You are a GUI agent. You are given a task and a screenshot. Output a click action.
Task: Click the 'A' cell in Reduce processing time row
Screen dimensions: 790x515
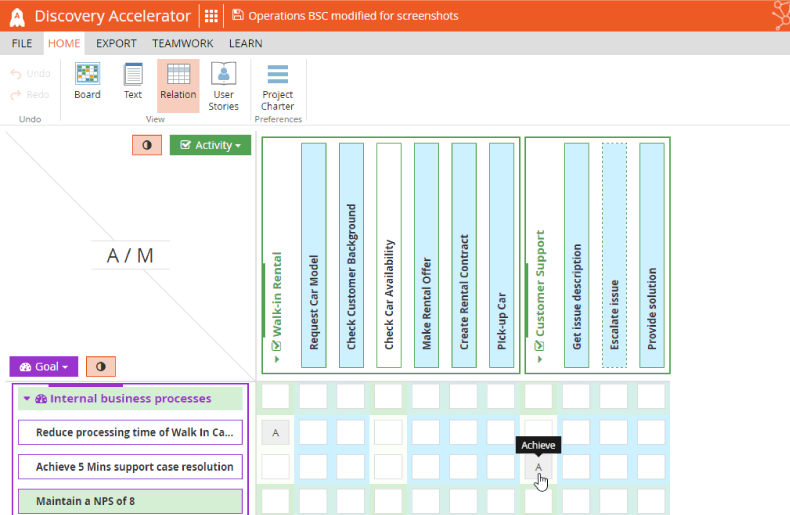click(275, 433)
